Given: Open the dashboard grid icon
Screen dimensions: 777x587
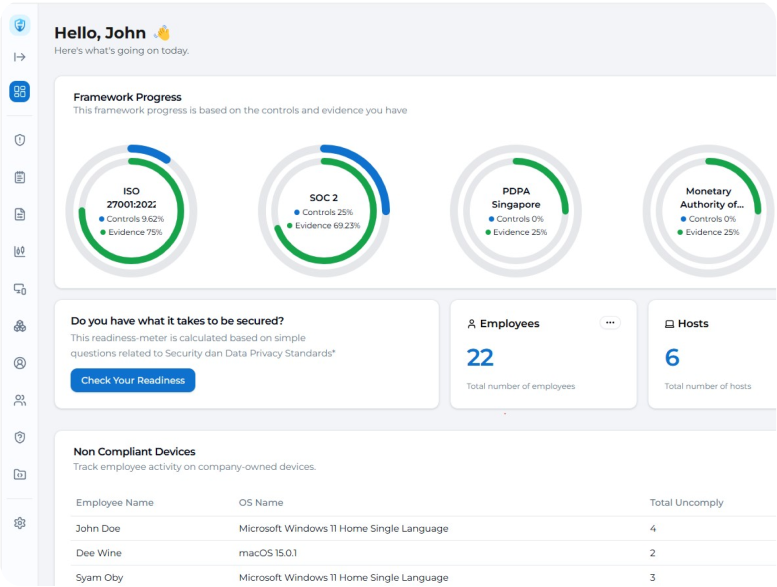Looking at the screenshot, I should [x=20, y=92].
